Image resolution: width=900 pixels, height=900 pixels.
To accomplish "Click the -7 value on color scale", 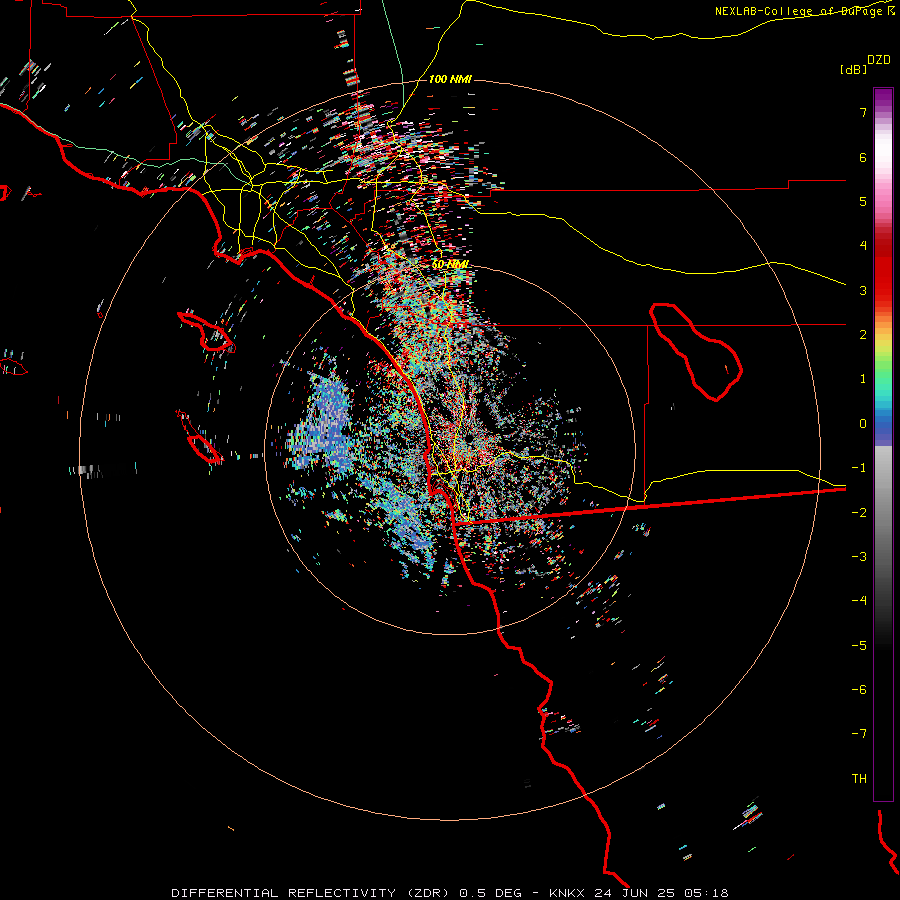I will [x=859, y=734].
